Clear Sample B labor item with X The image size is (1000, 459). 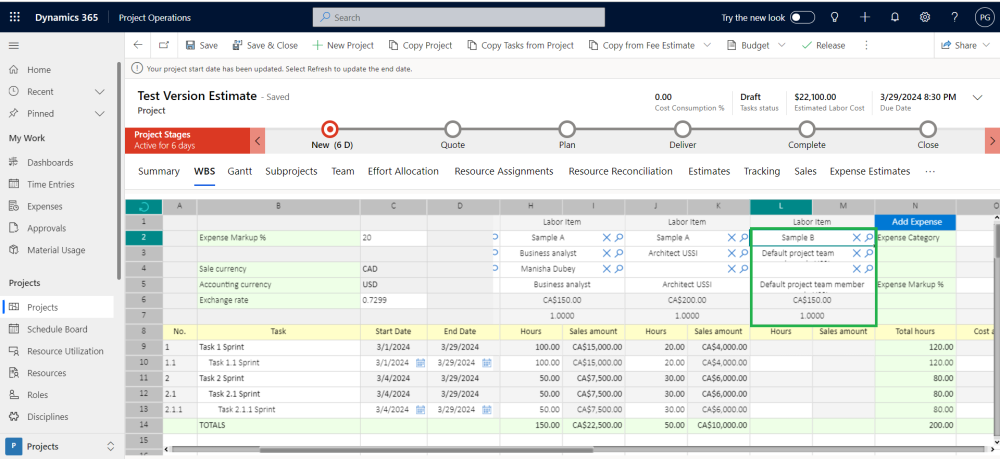[x=856, y=238]
